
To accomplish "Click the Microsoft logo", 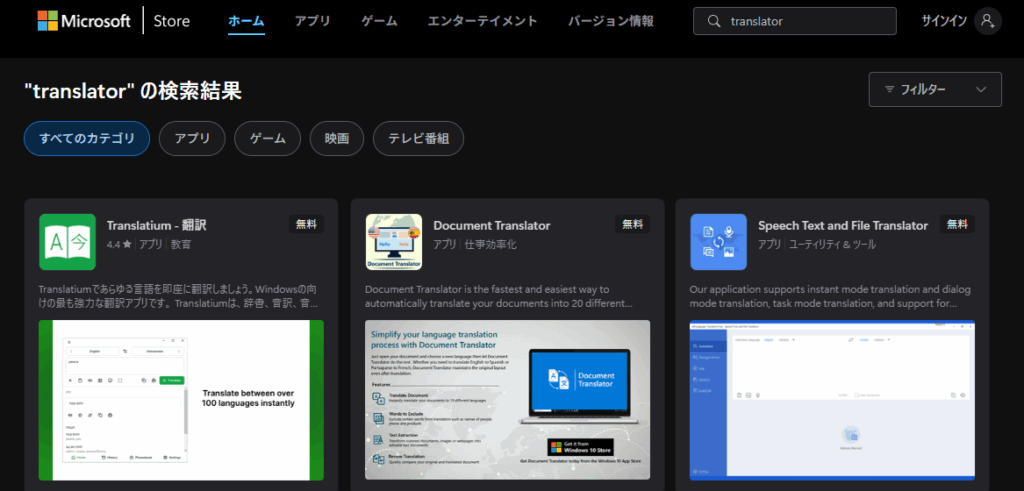I will tap(84, 21).
